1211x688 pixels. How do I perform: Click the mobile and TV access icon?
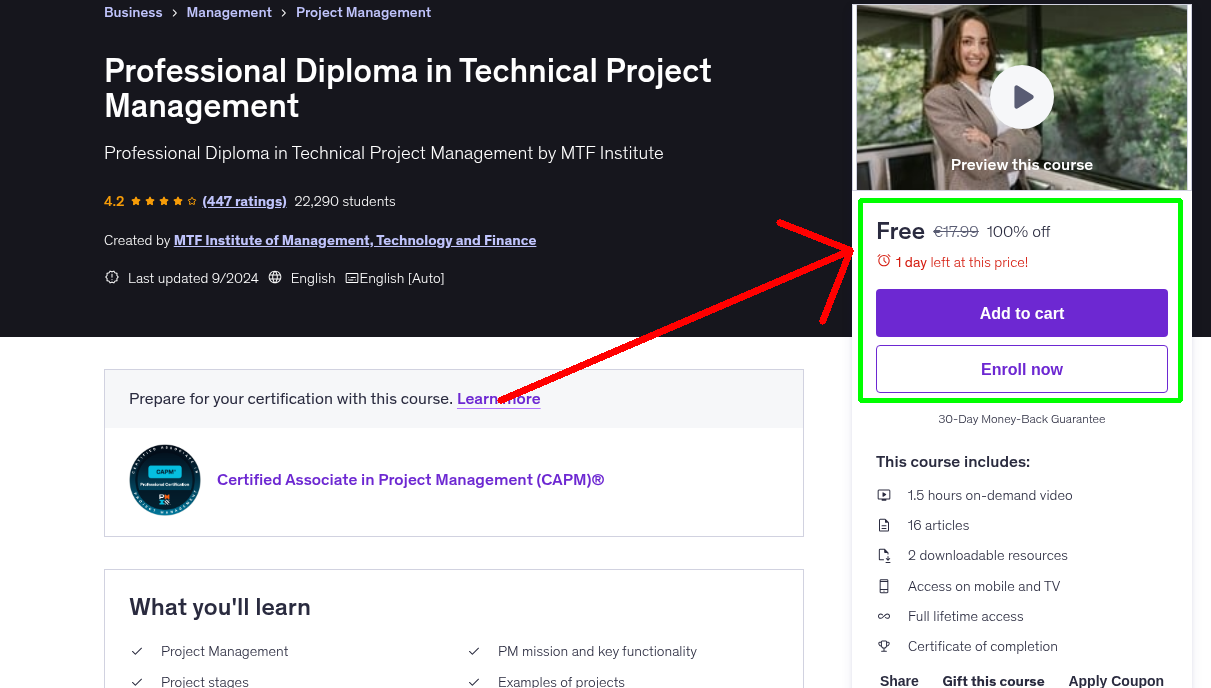pos(885,586)
